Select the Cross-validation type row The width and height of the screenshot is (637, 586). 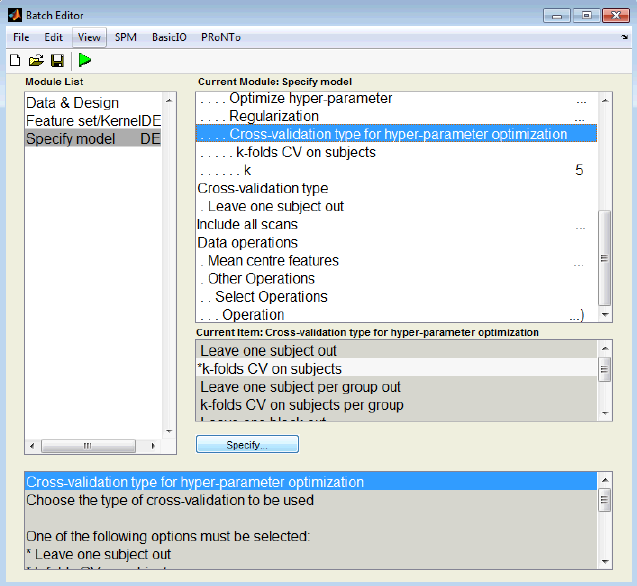click(x=396, y=188)
